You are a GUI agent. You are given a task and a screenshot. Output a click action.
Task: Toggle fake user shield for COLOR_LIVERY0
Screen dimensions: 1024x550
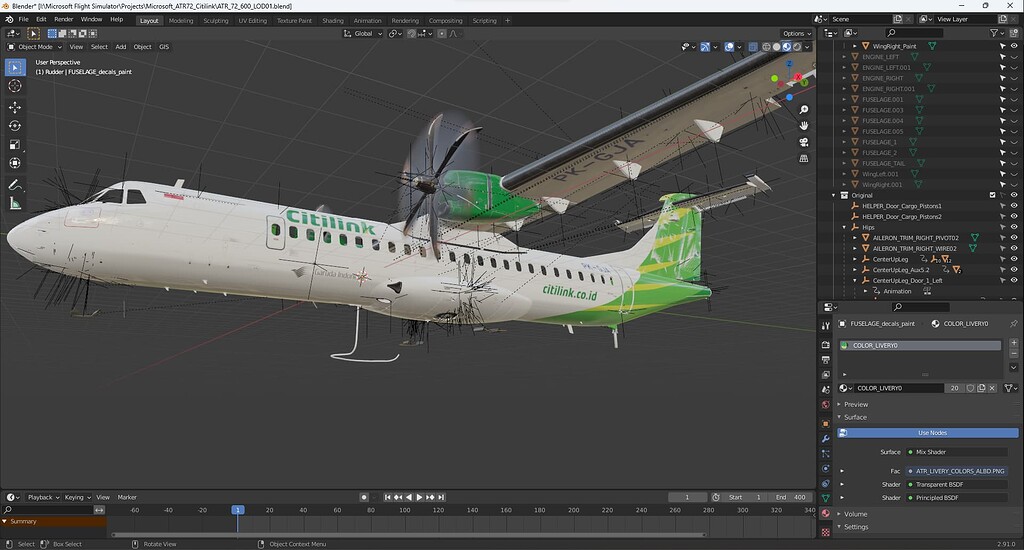(x=970, y=388)
